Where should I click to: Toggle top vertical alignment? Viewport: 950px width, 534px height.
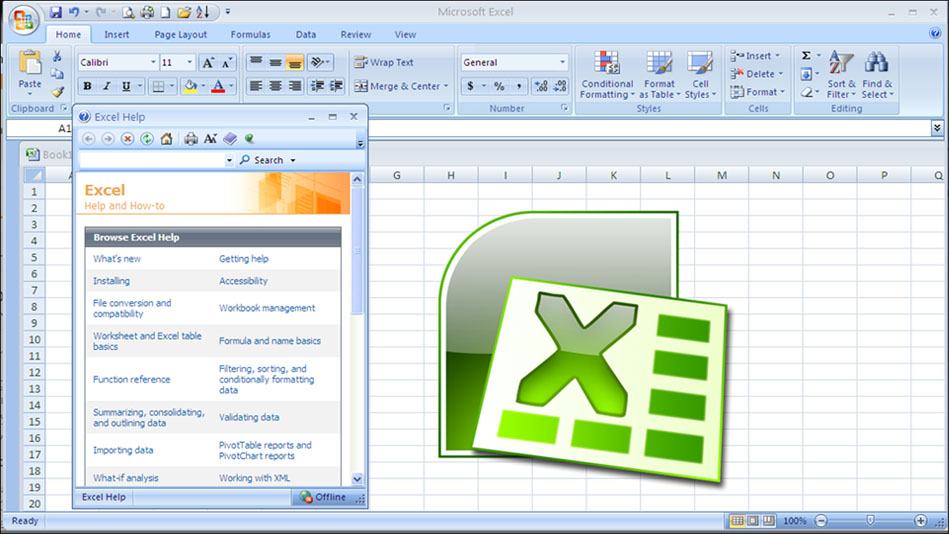[256, 62]
